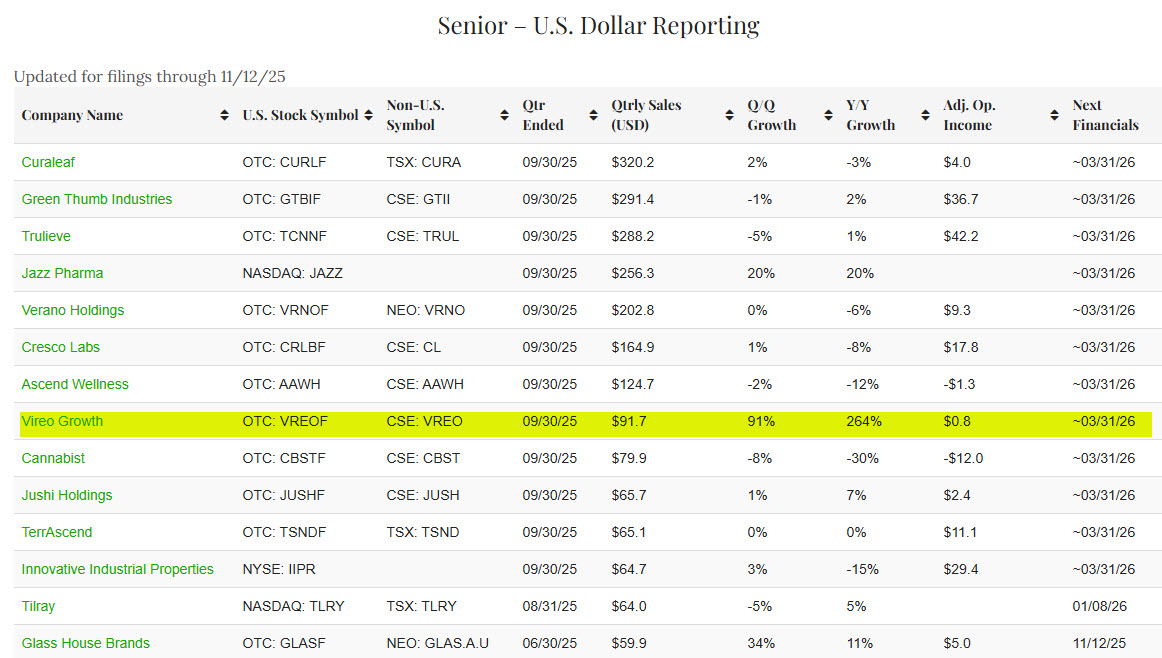Open the TerrAscend company link
This screenshot has height=658, width=1162.
coord(56,532)
